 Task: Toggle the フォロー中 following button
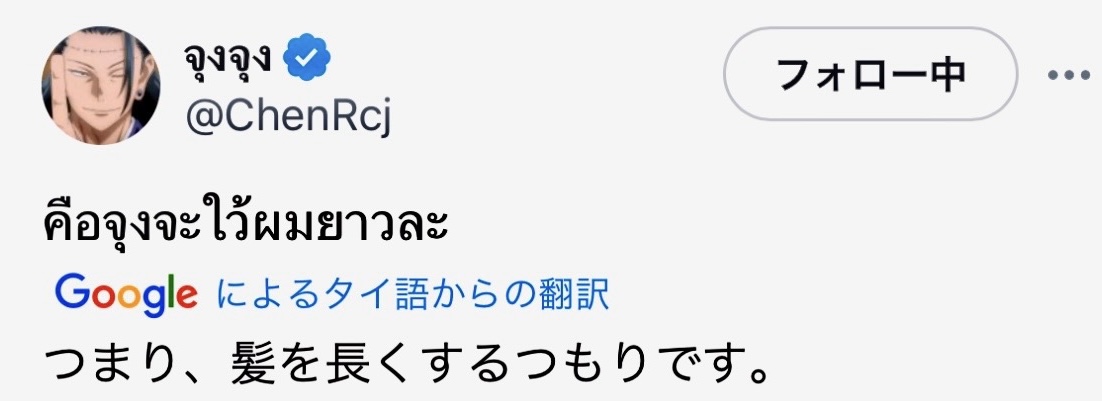click(x=870, y=74)
